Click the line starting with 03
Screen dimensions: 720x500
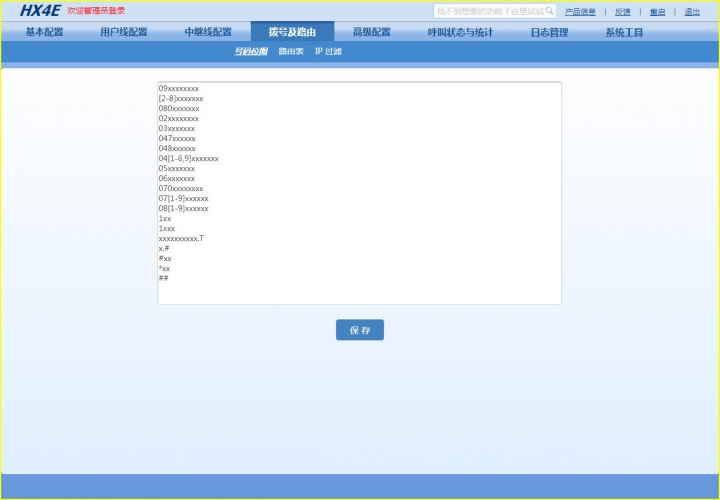coord(177,129)
